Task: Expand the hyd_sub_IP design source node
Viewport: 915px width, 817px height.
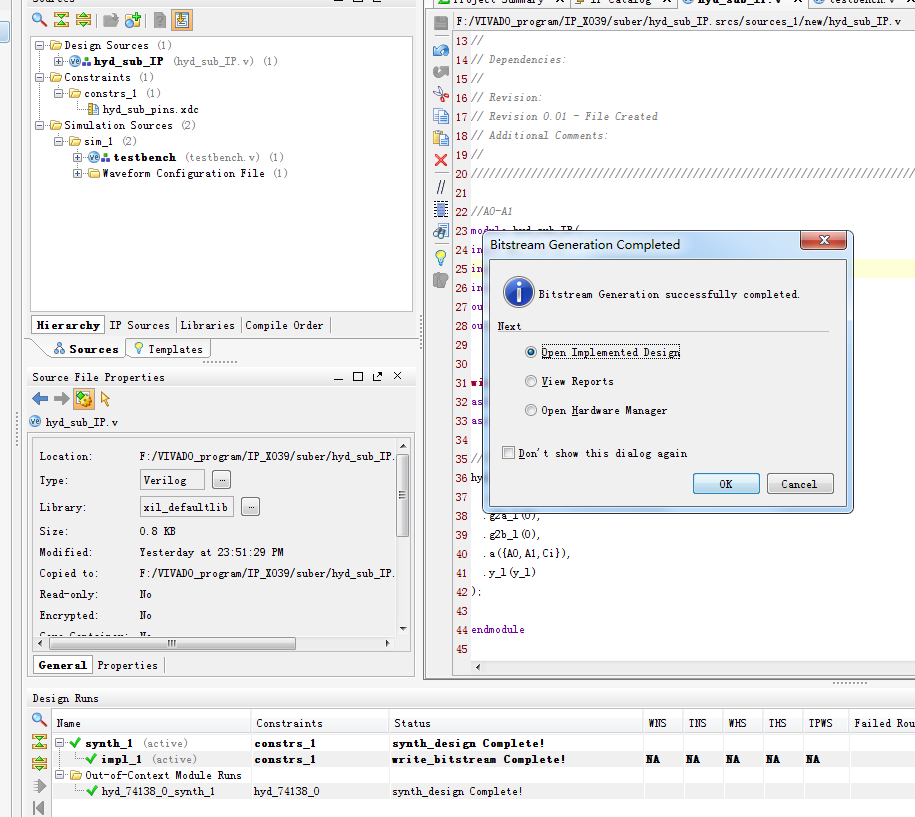Action: (59, 62)
